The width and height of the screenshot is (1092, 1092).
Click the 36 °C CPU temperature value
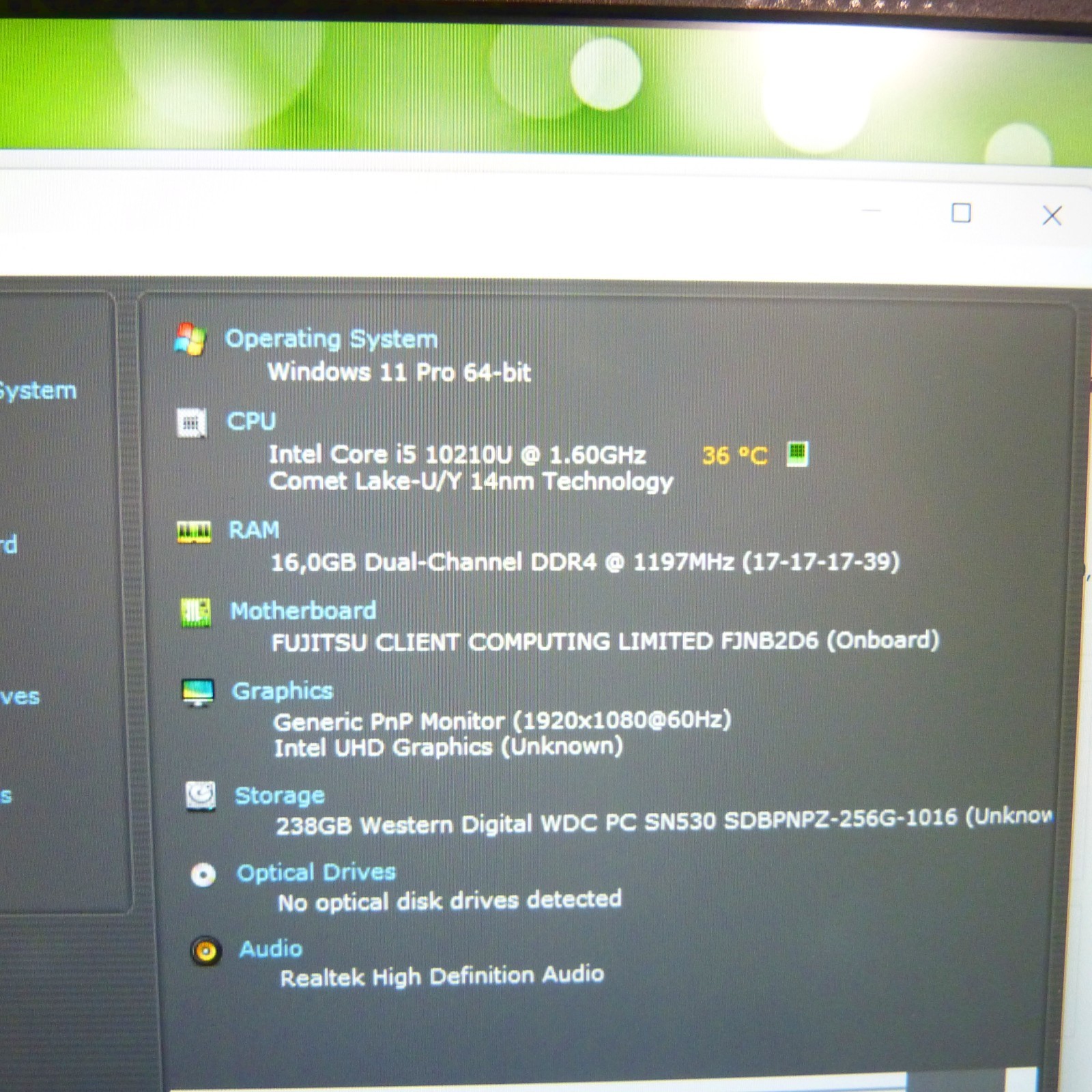coord(735,455)
